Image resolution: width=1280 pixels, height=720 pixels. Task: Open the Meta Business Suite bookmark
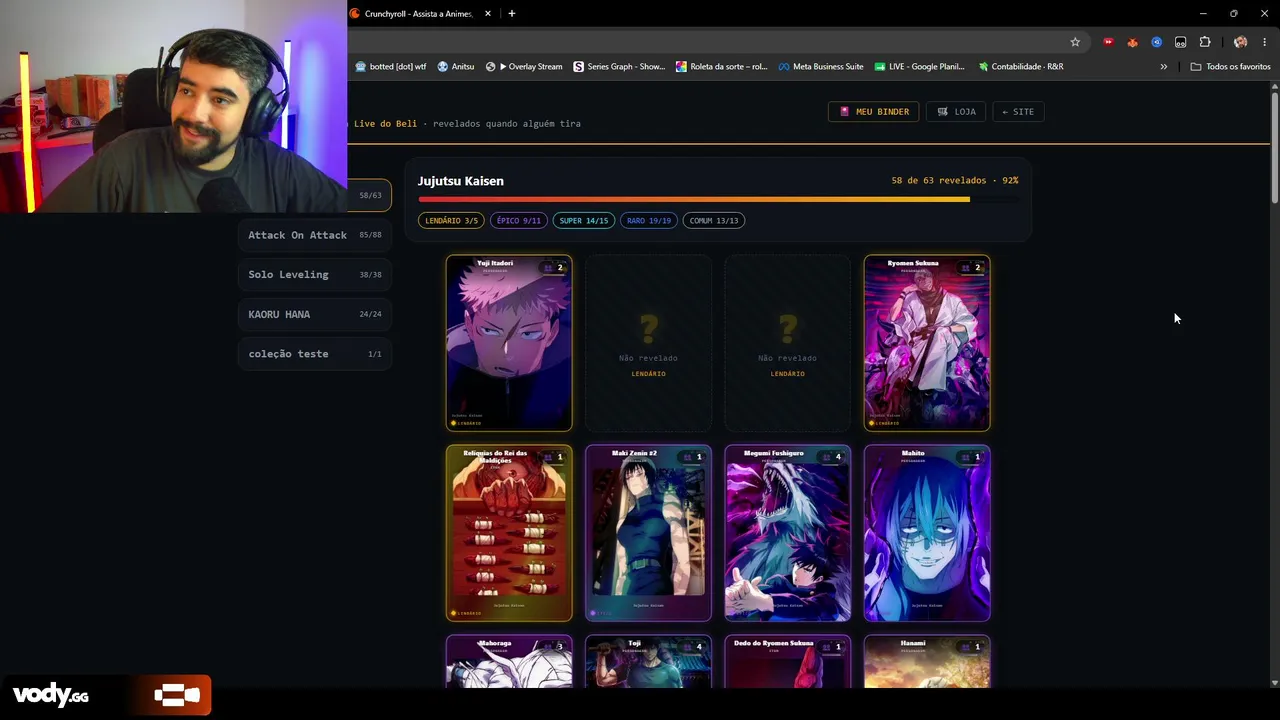tap(821, 67)
